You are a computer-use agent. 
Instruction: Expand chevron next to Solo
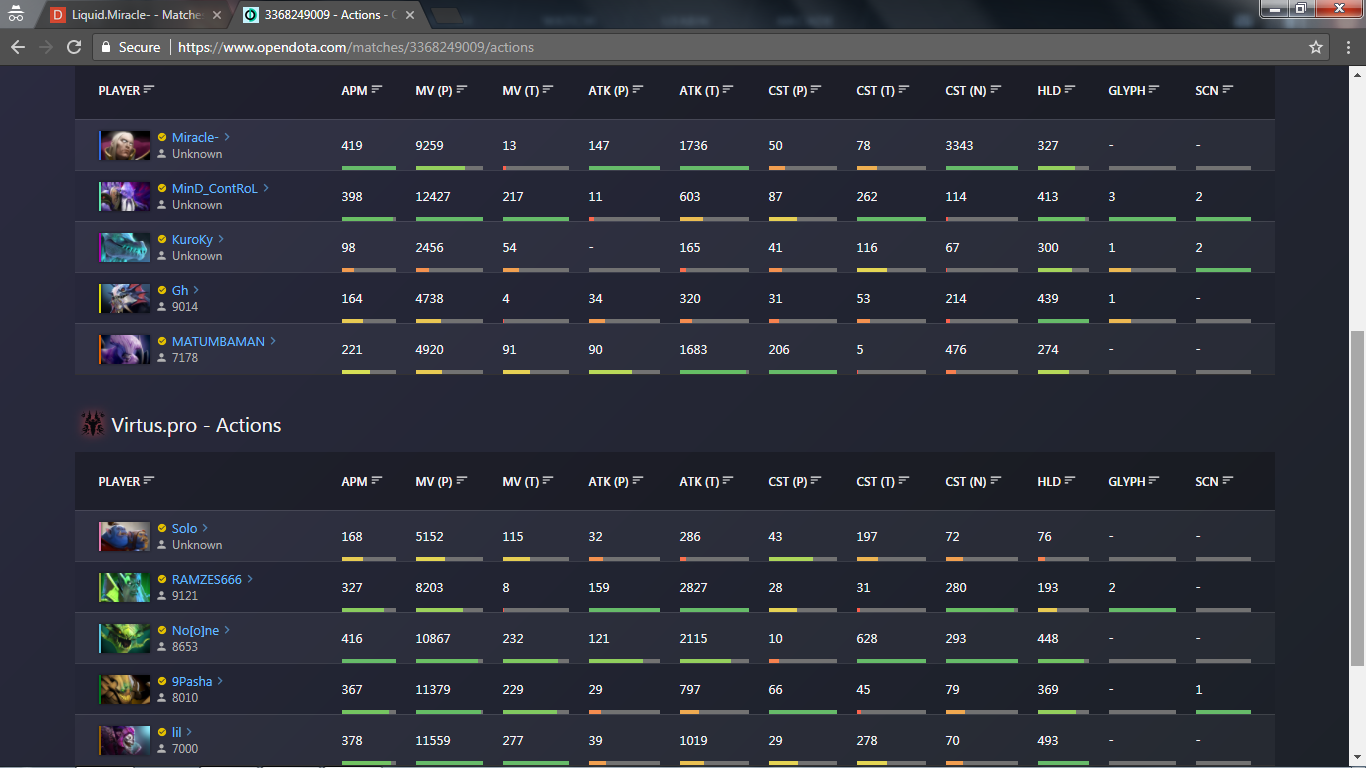[x=206, y=528]
